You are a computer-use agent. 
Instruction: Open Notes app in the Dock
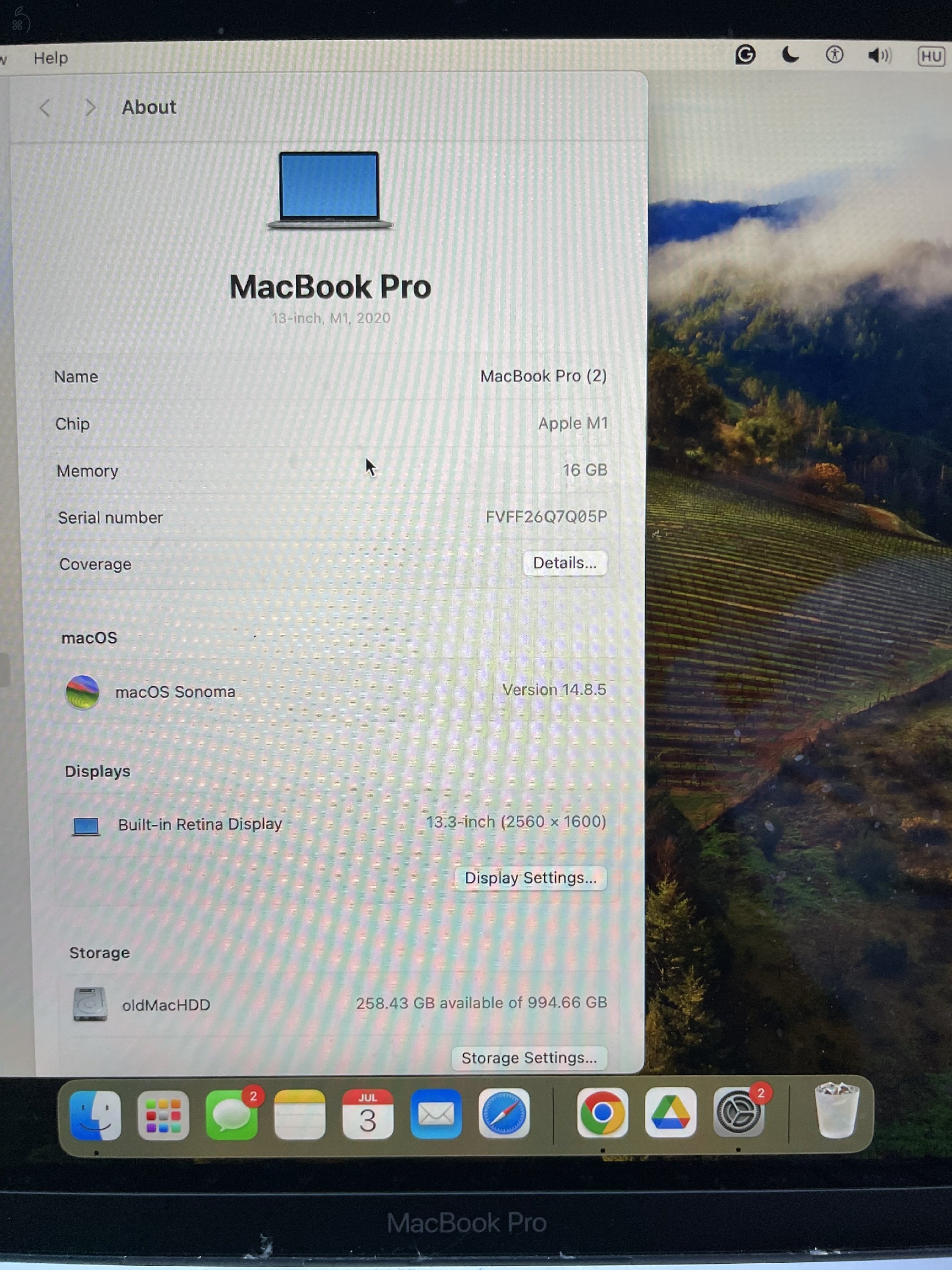300,1115
